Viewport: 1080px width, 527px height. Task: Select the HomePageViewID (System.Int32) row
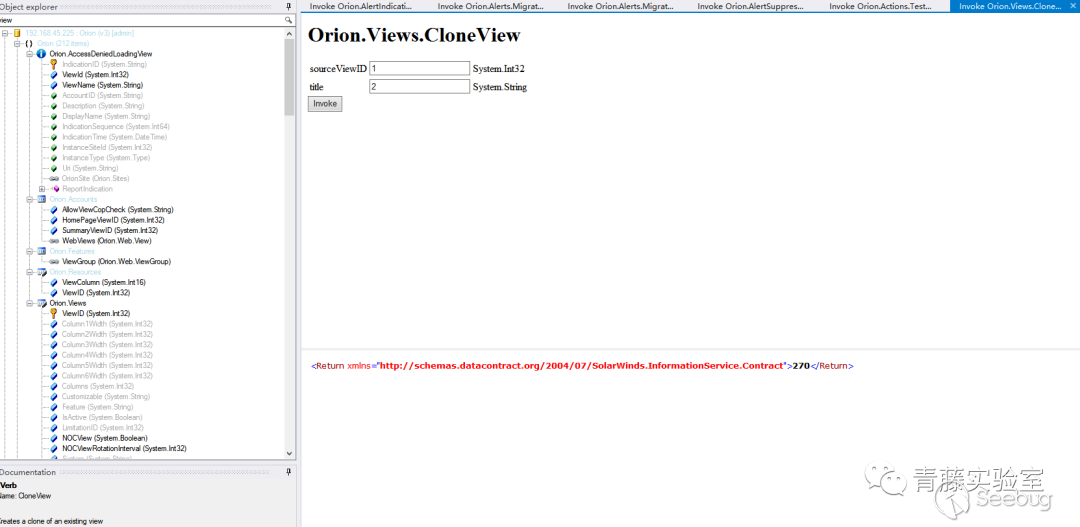pyautogui.click(x=113, y=220)
